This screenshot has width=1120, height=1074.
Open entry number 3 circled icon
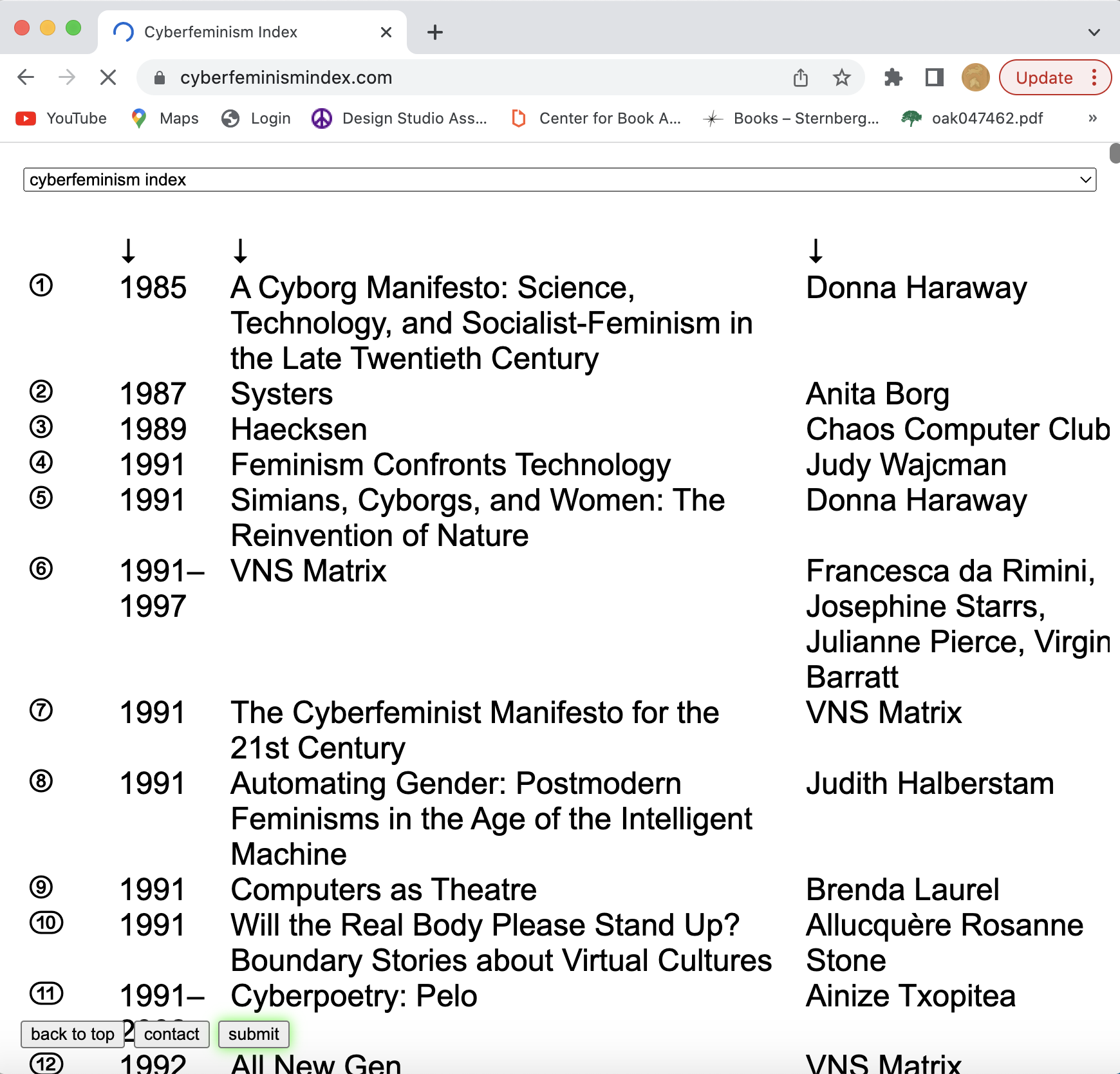click(41, 427)
